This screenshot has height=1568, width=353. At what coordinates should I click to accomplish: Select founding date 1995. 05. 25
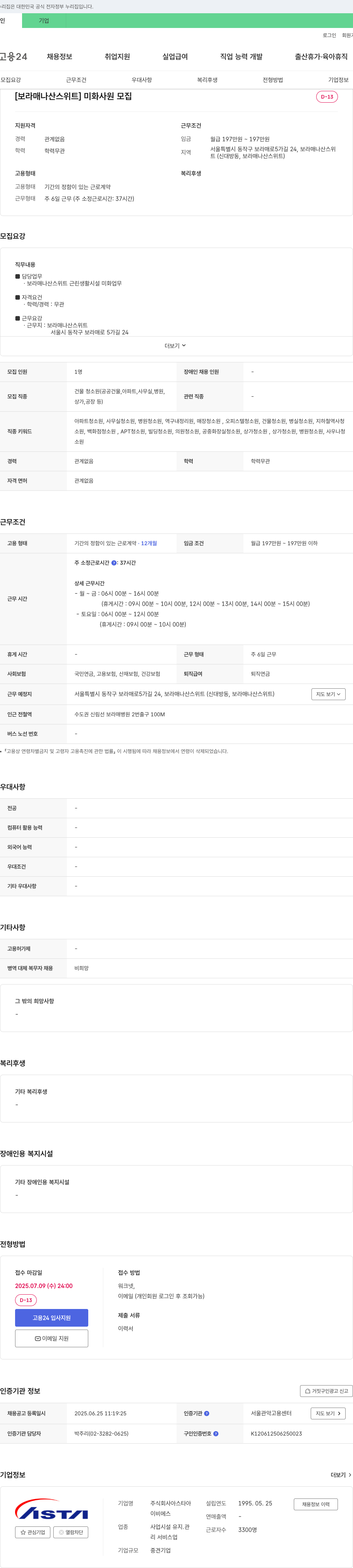click(255, 1504)
